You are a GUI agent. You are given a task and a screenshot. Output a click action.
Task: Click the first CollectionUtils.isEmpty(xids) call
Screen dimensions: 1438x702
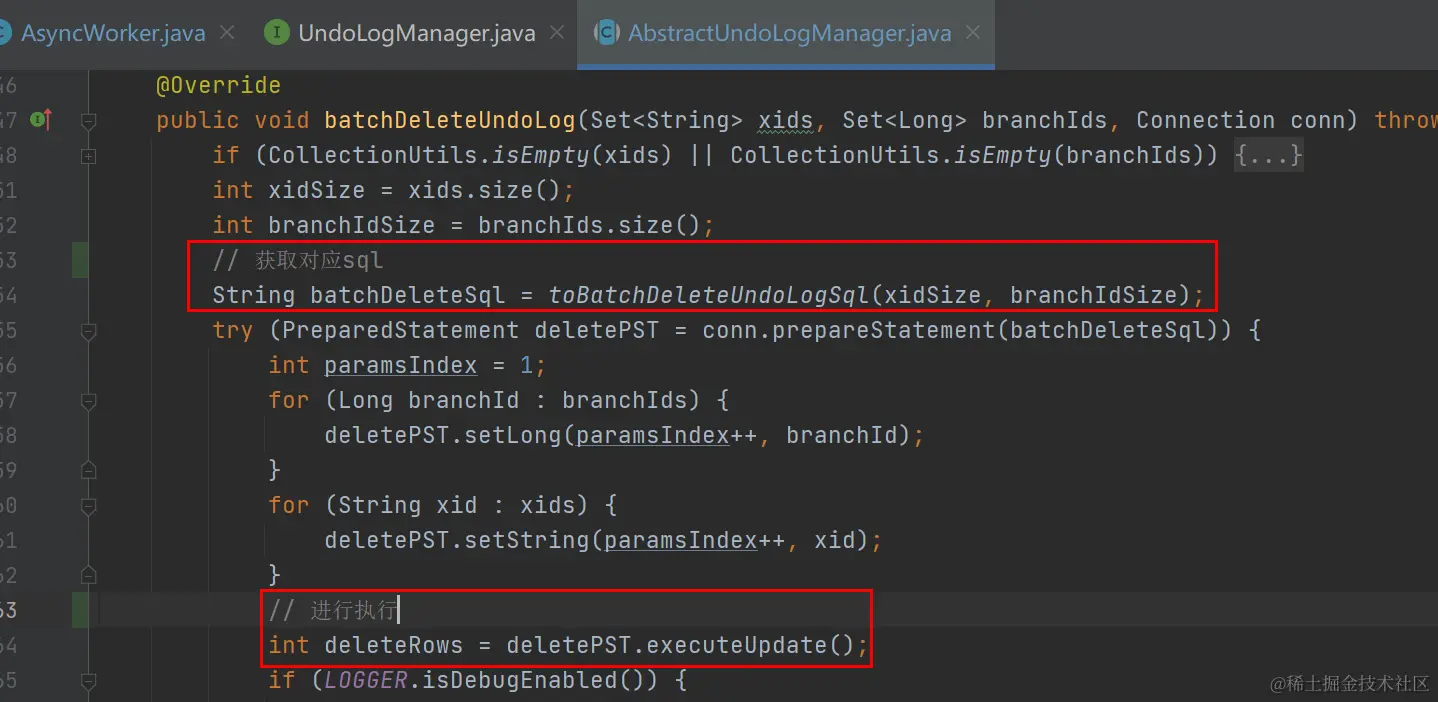470,155
